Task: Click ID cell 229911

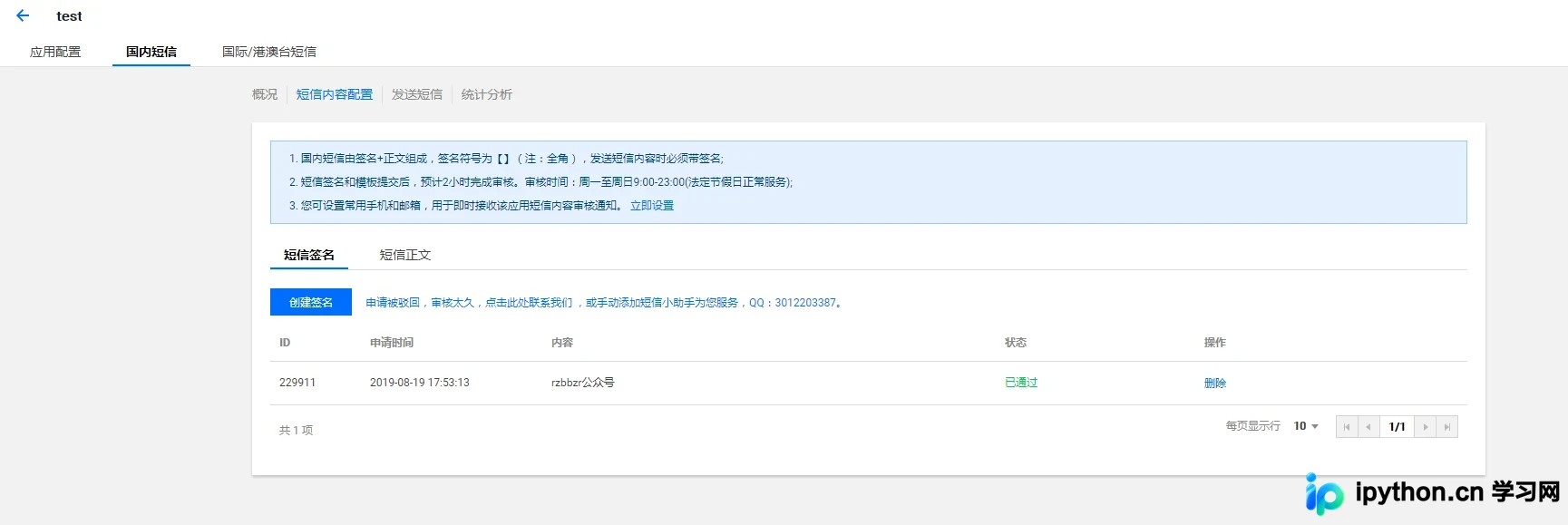Action: pos(297,383)
